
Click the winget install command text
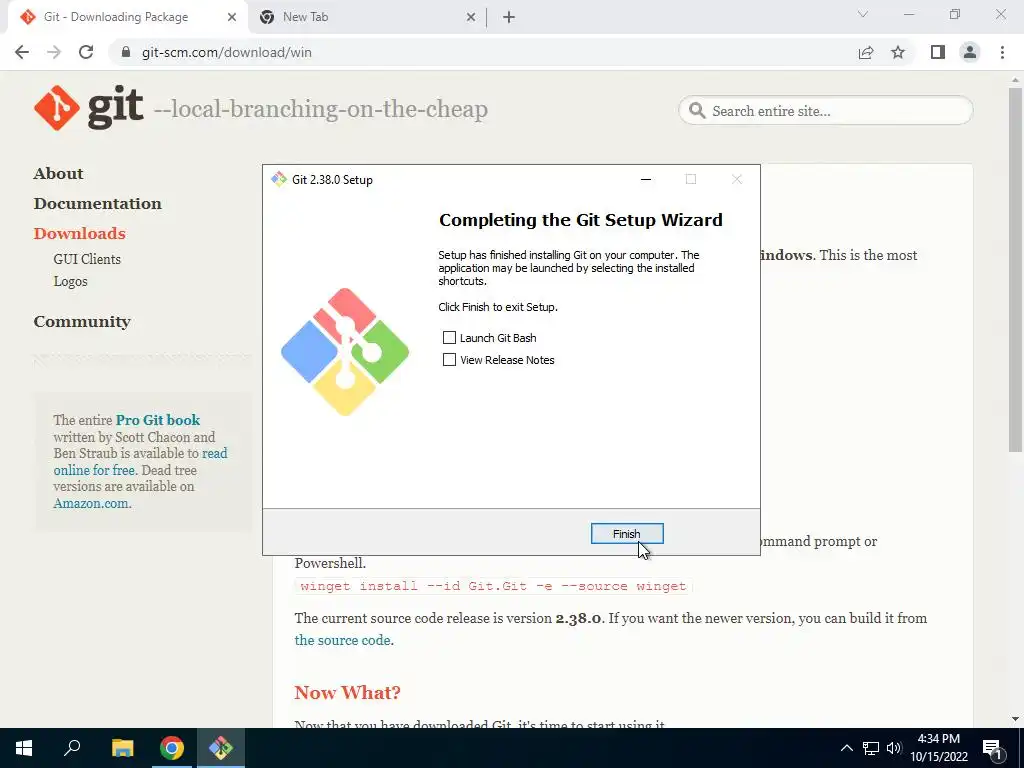coord(493,586)
